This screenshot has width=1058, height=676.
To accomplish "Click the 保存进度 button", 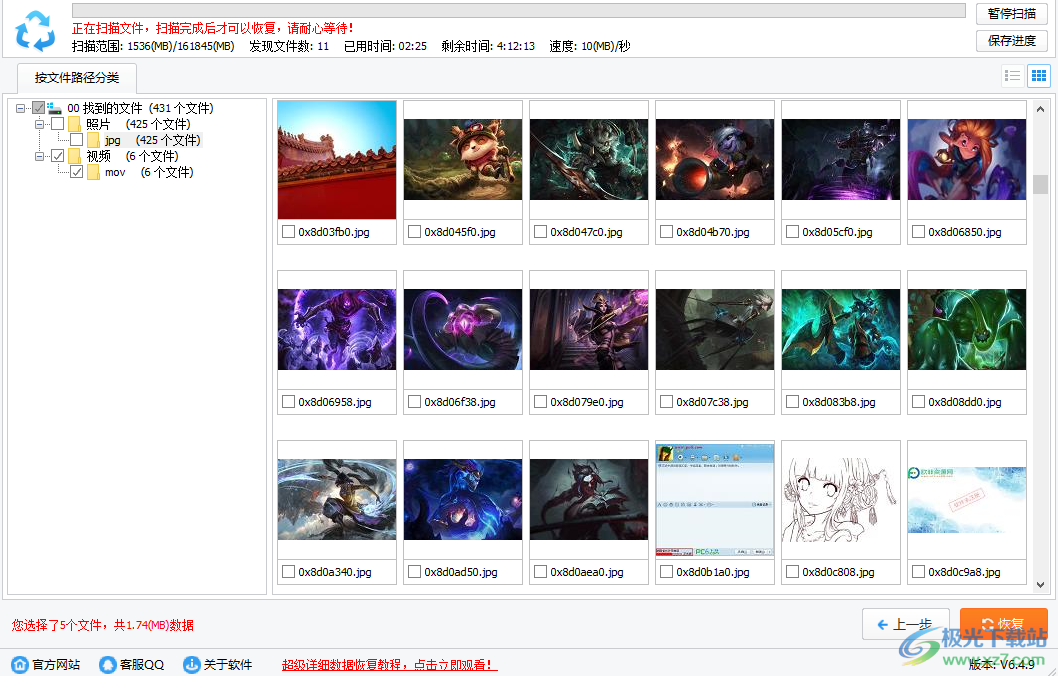I will 1011,41.
